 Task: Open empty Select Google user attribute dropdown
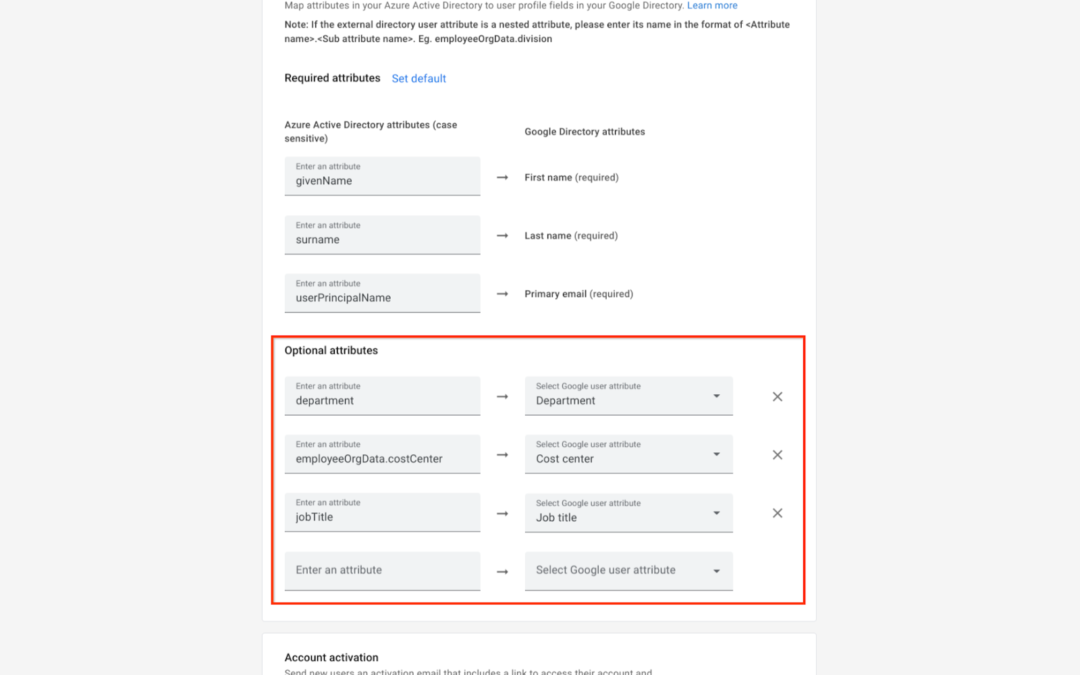628,571
